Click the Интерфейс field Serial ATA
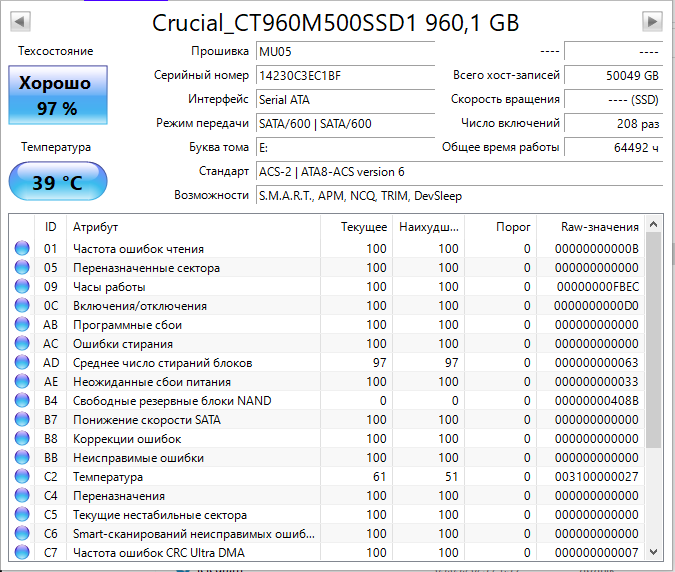 (x=345, y=100)
